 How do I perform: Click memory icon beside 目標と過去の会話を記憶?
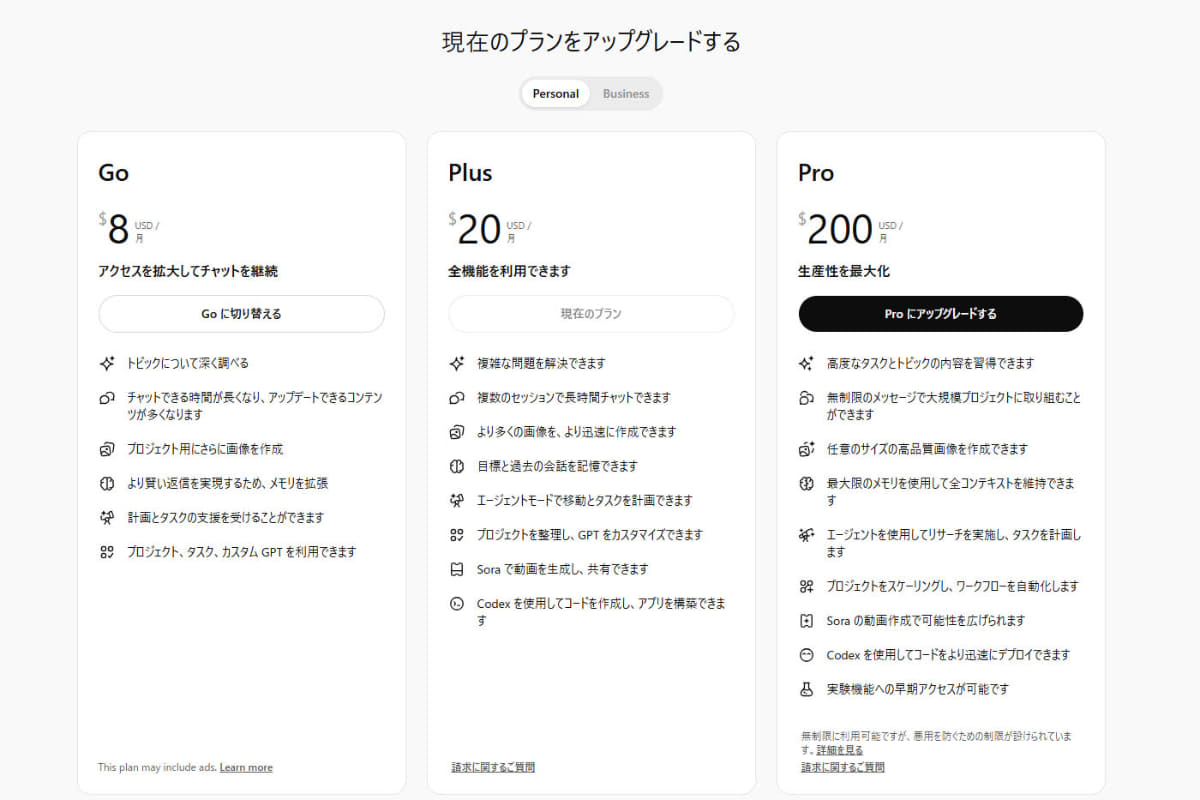tap(457, 466)
